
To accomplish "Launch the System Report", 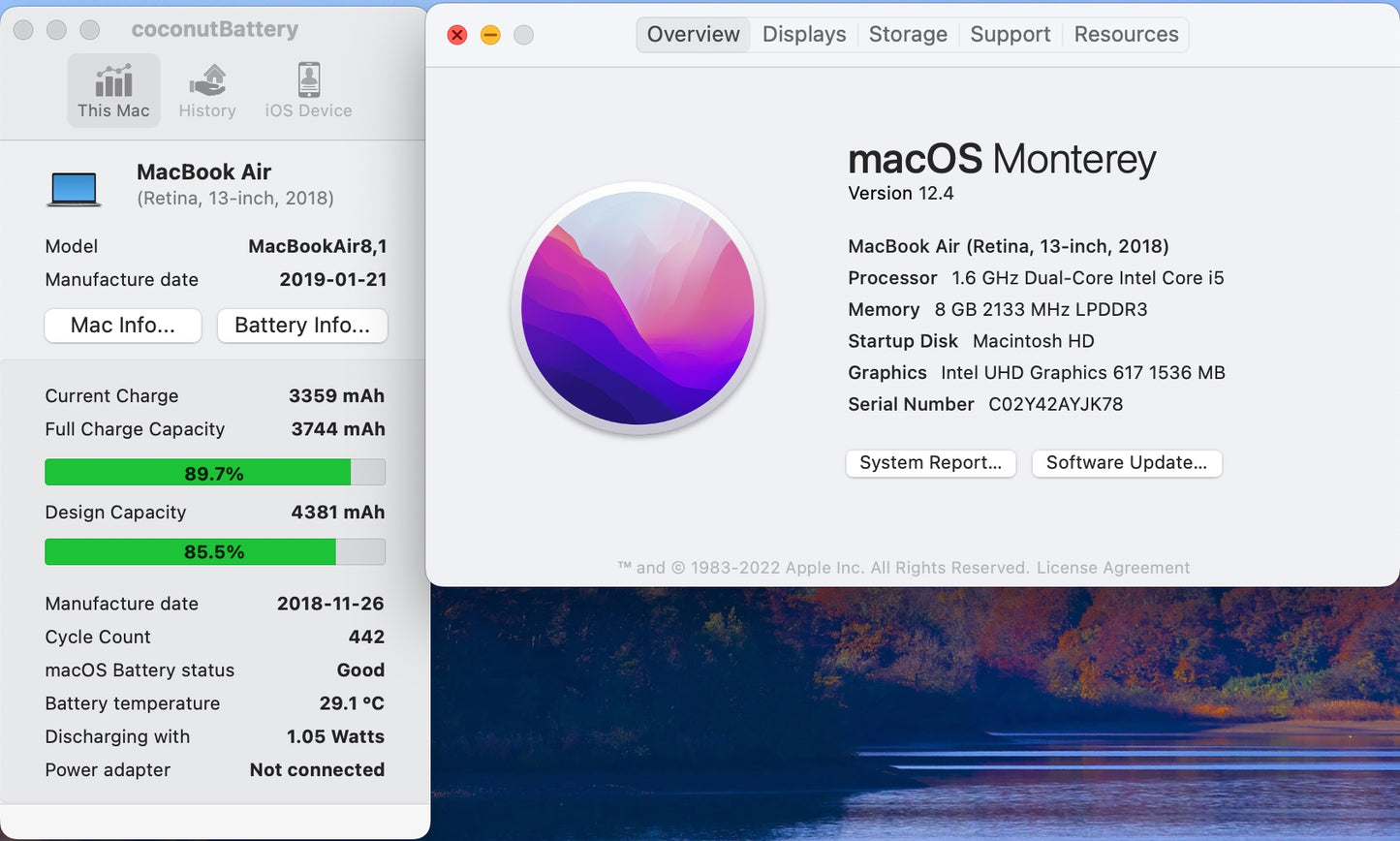I will (x=930, y=463).
